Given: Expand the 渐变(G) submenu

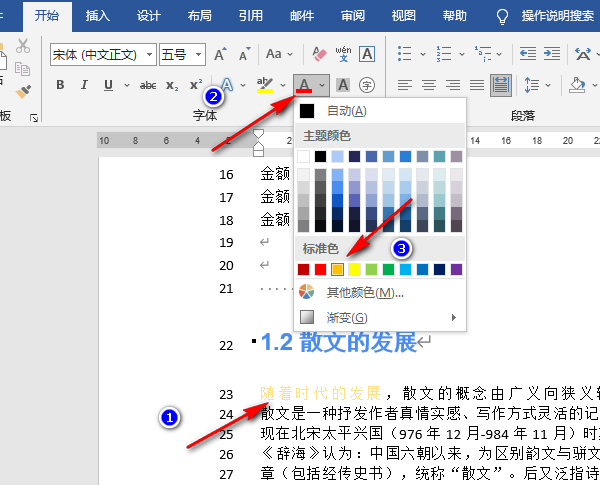Looking at the screenshot, I should 380,317.
